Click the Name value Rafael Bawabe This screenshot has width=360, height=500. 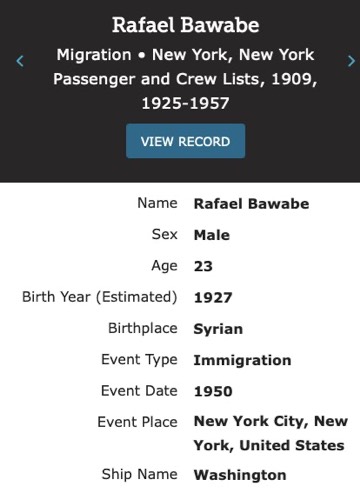click(x=251, y=204)
